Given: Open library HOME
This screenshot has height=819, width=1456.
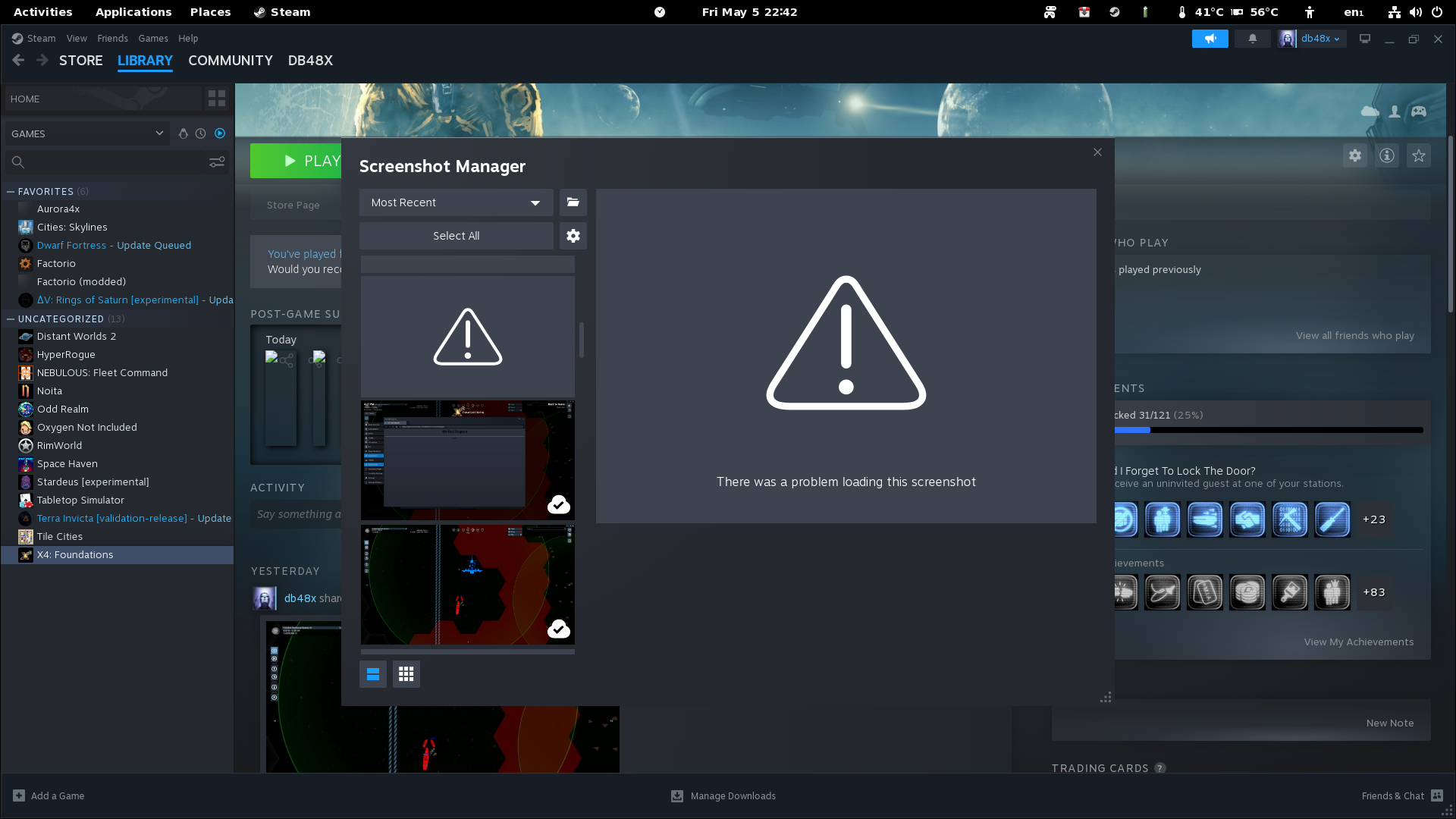Looking at the screenshot, I should [103, 99].
